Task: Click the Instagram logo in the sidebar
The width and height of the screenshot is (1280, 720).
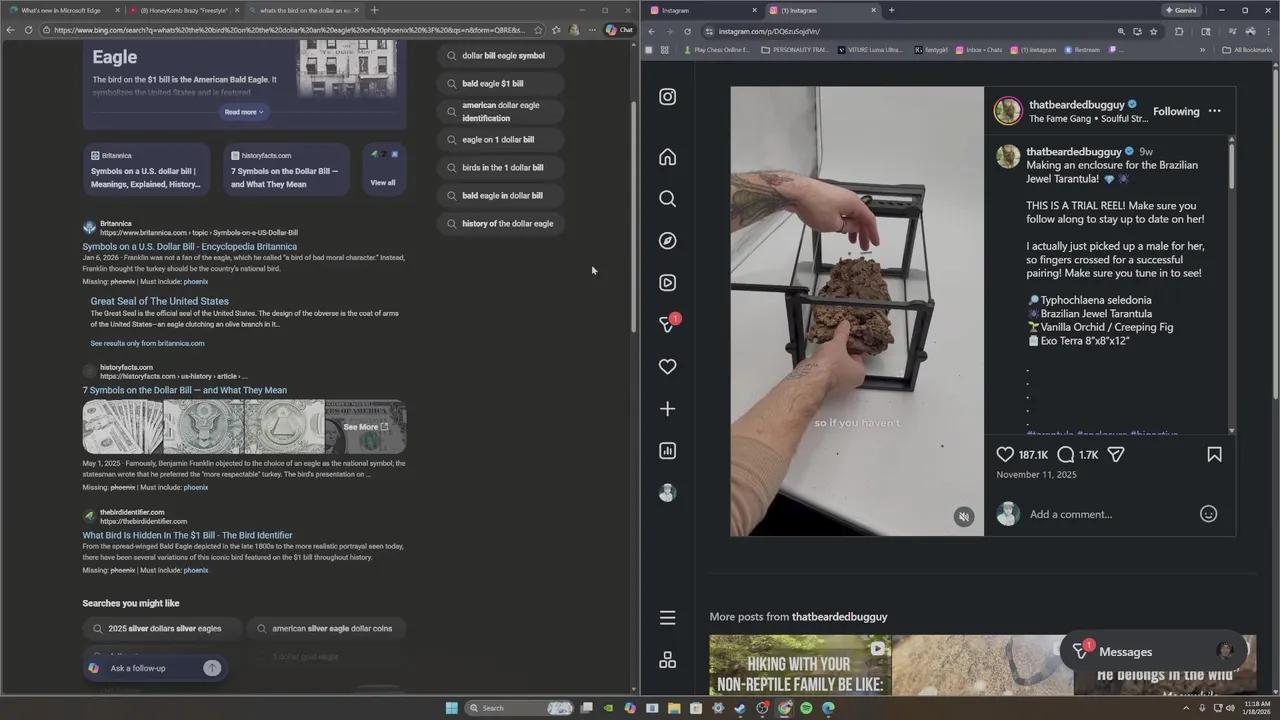Action: (667, 97)
